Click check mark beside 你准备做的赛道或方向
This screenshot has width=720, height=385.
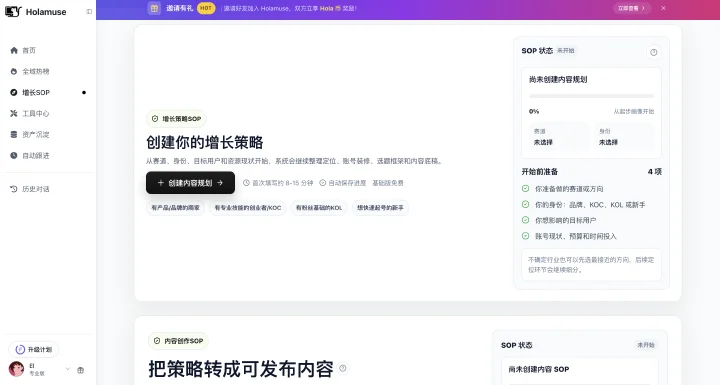click(x=525, y=189)
